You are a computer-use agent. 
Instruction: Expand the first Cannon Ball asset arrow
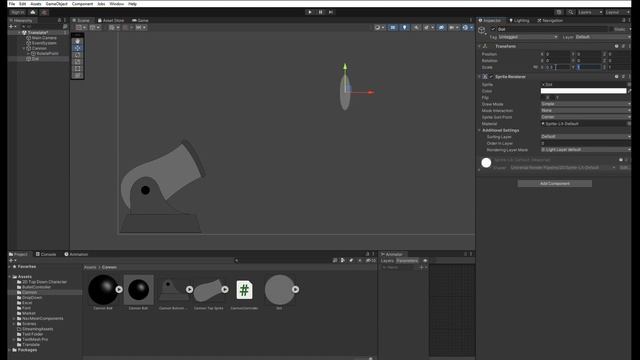click(x=119, y=289)
